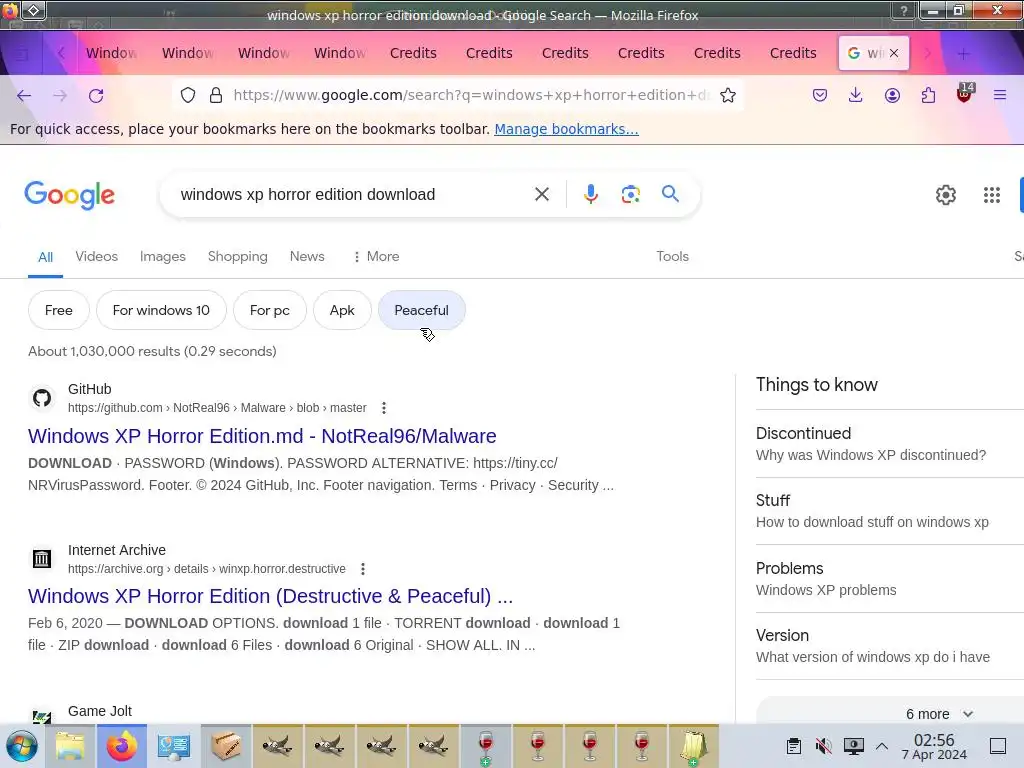Select the All results tab

[45, 257]
